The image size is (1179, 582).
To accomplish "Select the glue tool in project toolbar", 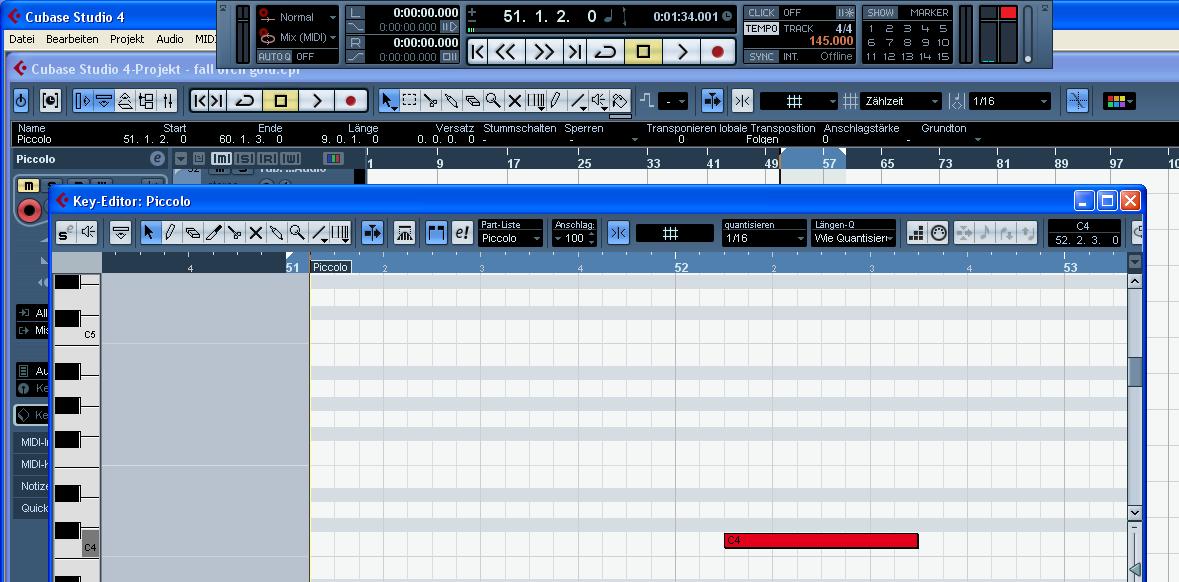I will 451,100.
